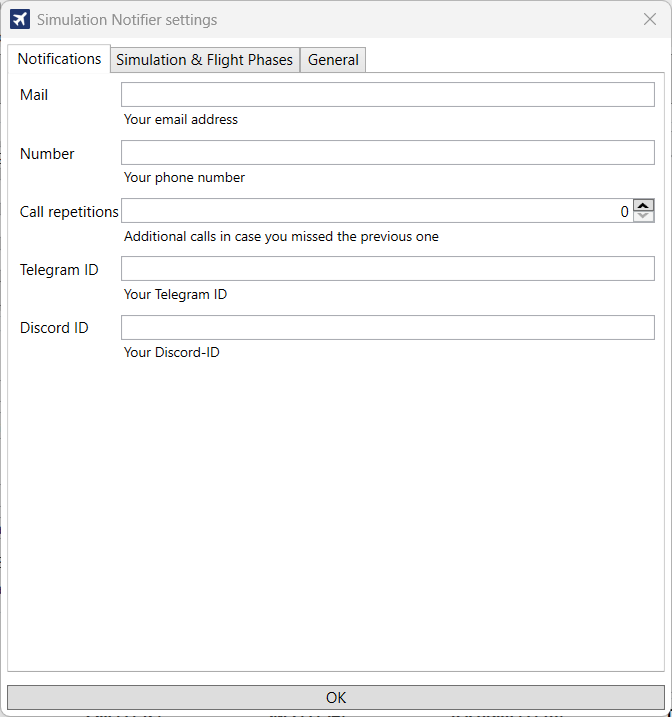Click the 'Discord ID' field label

[x=54, y=328]
